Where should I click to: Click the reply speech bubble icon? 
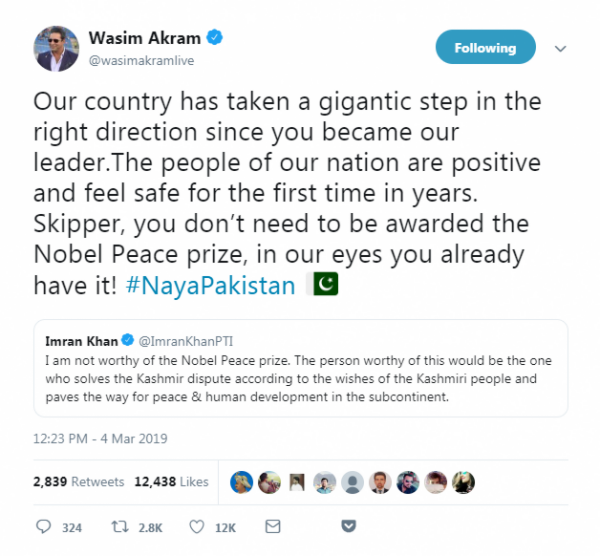[x=43, y=527]
